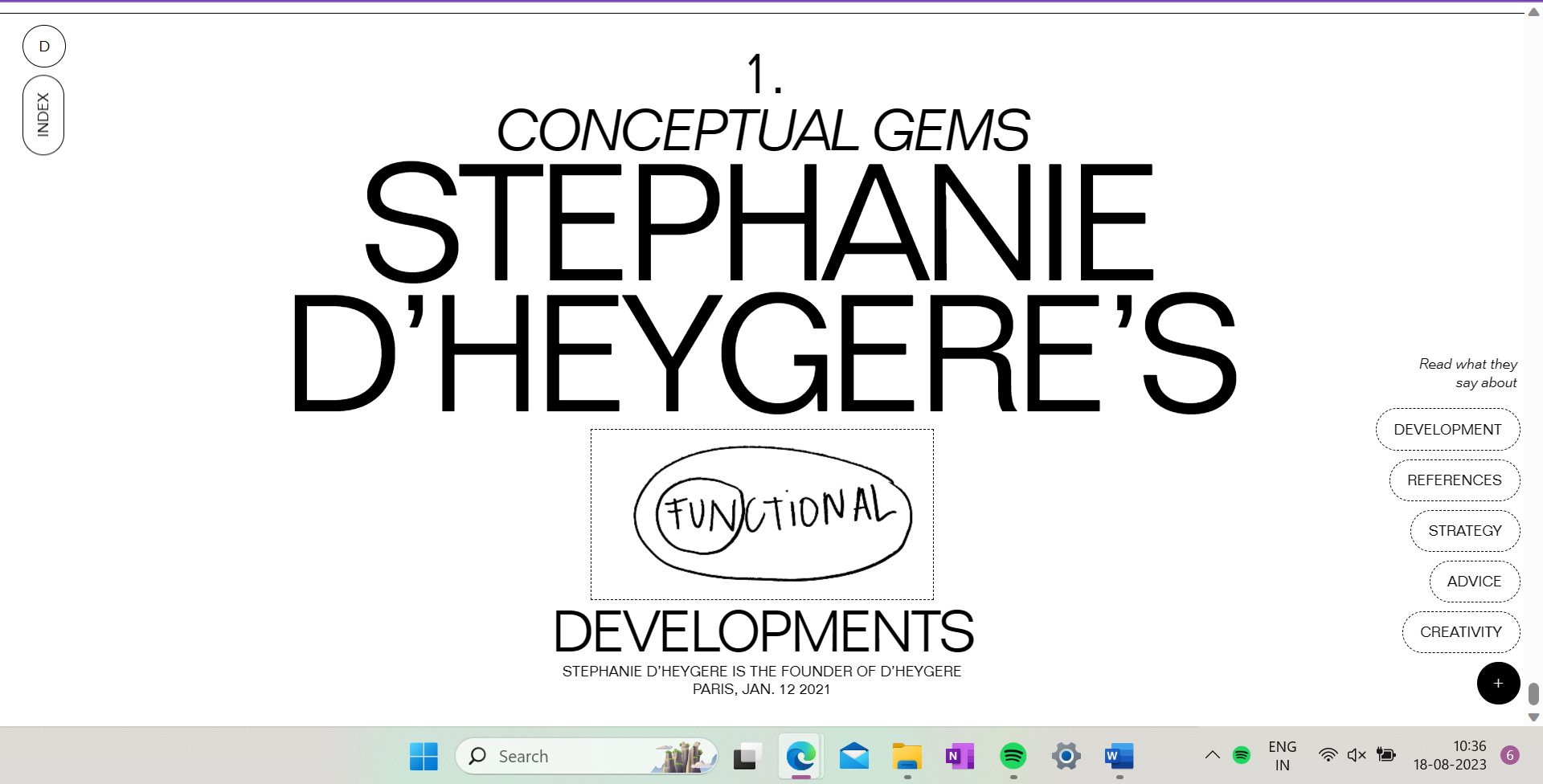Open Wi-Fi network icon in tray
This screenshot has width=1543, height=784.
pyautogui.click(x=1328, y=755)
